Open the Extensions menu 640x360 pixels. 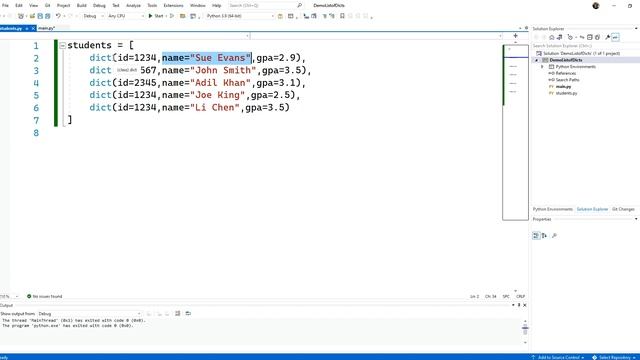pos(173,5)
